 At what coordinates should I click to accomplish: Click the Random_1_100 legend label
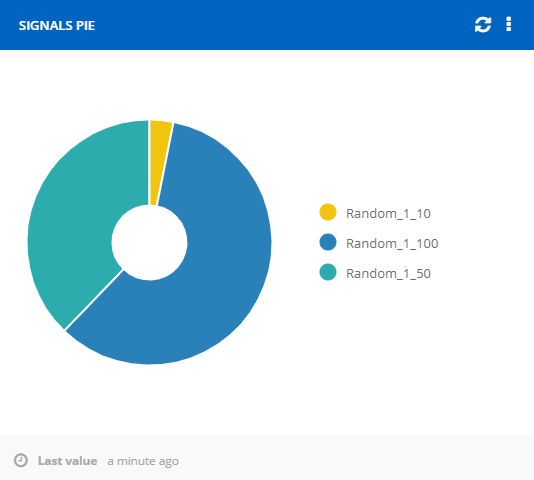392,243
